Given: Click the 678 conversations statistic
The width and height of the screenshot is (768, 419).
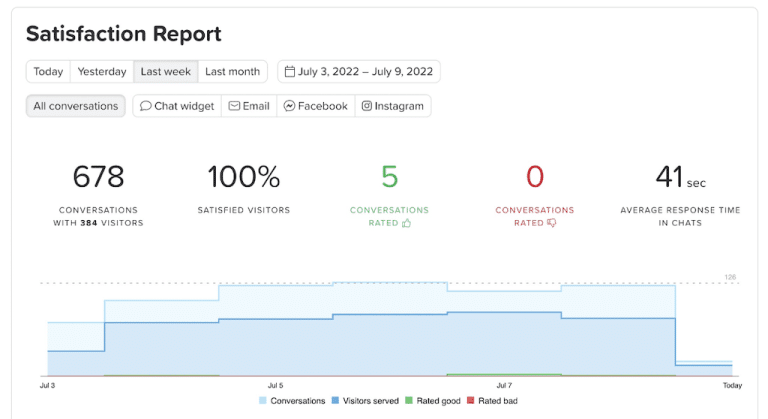Looking at the screenshot, I should click(x=98, y=177).
